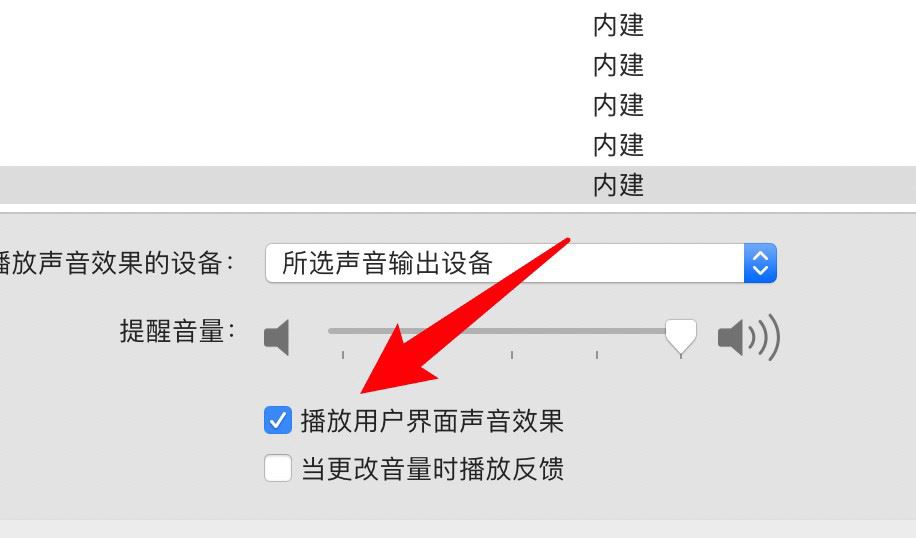Viewport: 916px width, 538px height.
Task: Select the third 内建 list entry
Action: pos(619,105)
